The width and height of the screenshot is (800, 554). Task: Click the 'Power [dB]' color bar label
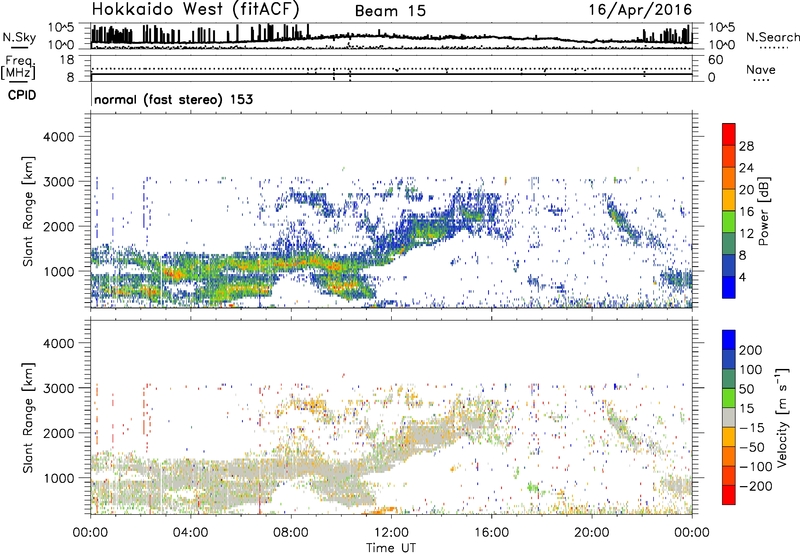click(763, 211)
